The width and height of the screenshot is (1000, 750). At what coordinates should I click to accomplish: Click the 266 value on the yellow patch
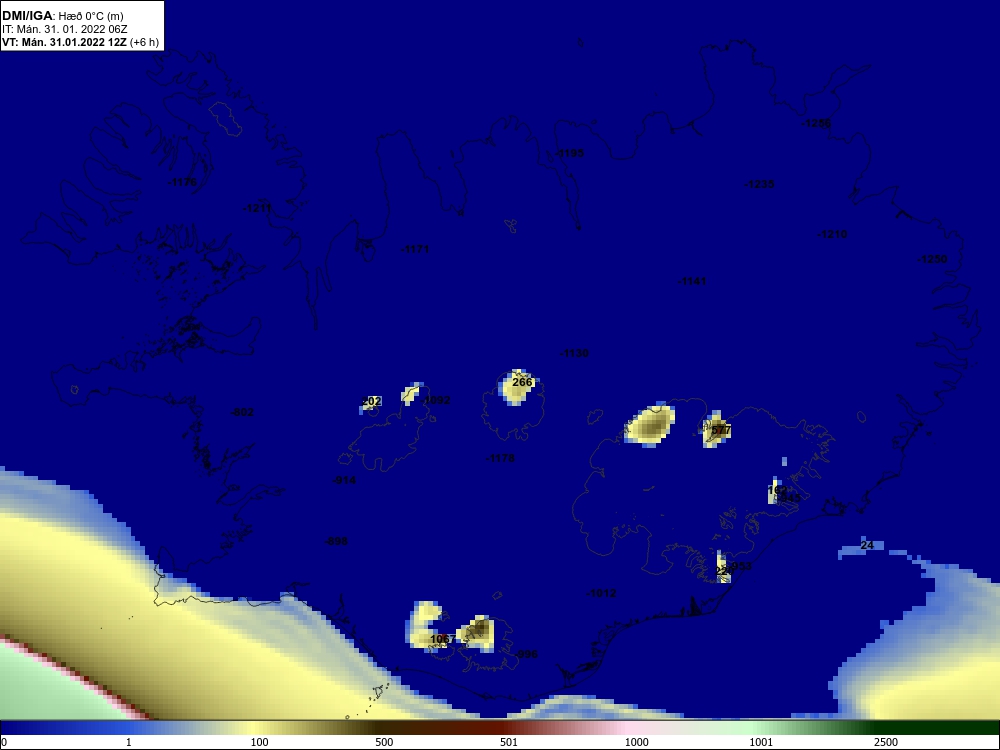click(x=522, y=382)
